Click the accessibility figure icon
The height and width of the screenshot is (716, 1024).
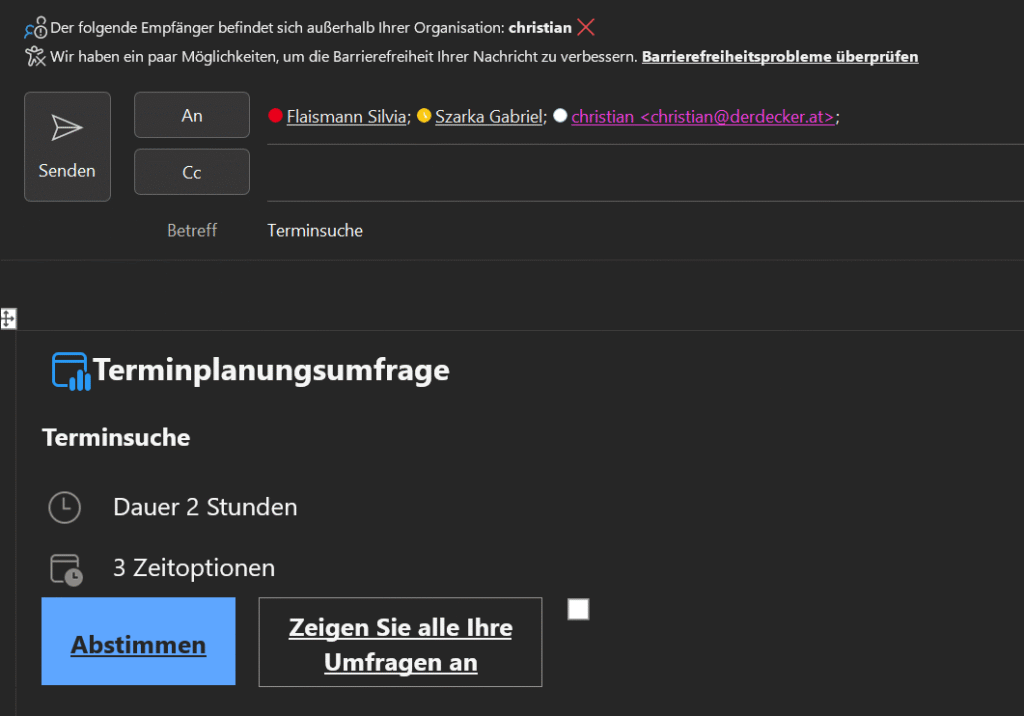[x=36, y=56]
